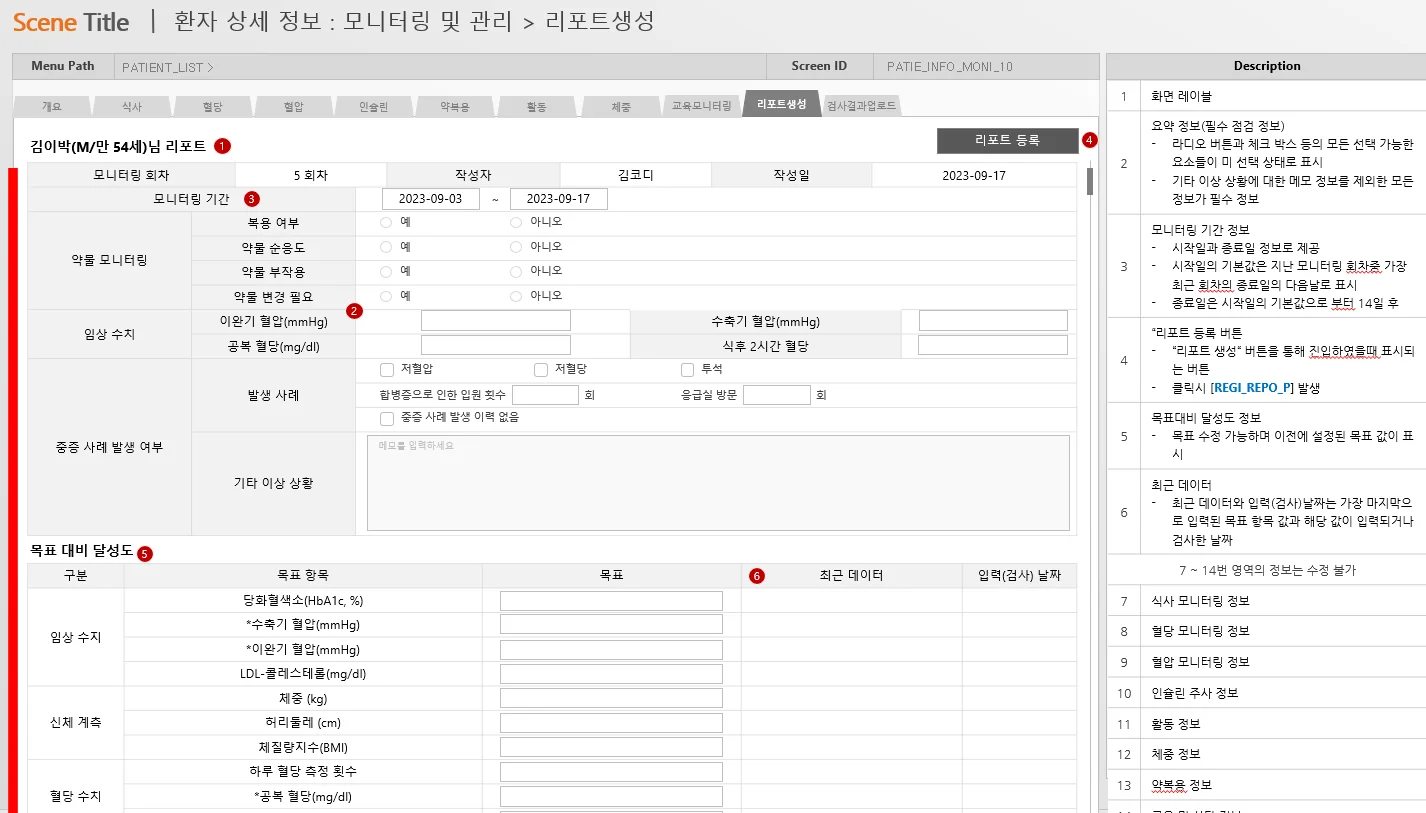Click 혈압 모니터링 정보 description row
1426x813 pixels.
click(1266, 662)
